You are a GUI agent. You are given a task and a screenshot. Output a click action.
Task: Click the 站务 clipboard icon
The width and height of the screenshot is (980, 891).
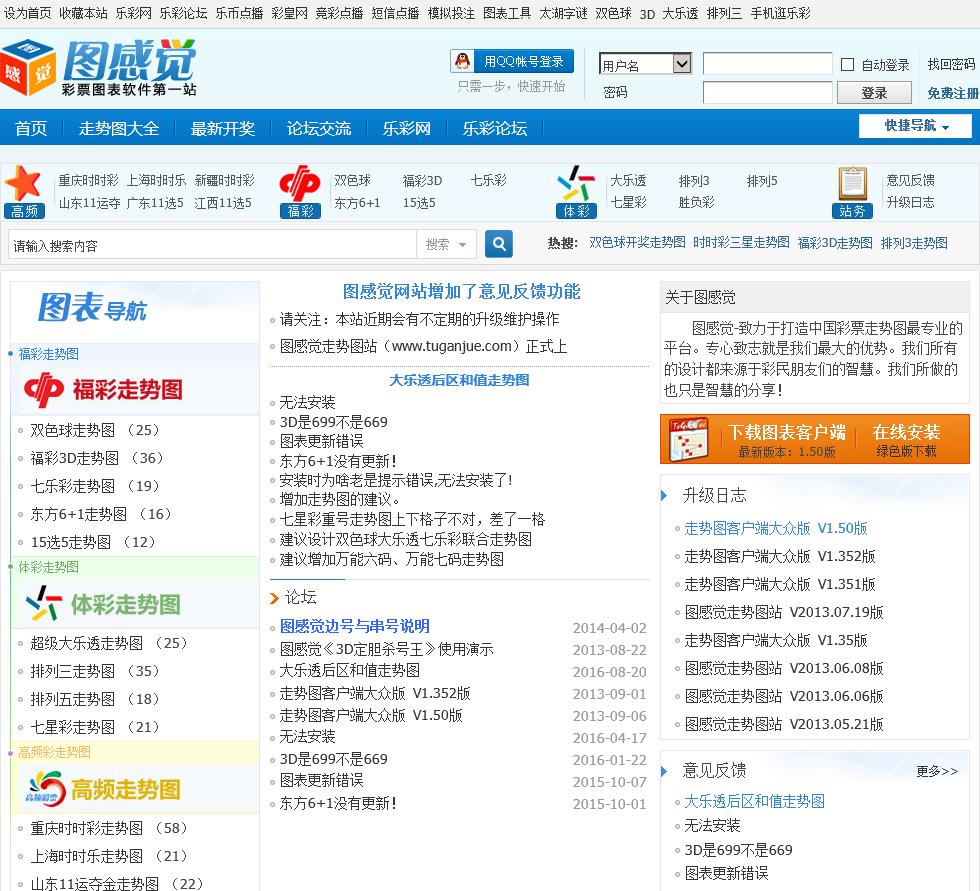click(x=852, y=192)
